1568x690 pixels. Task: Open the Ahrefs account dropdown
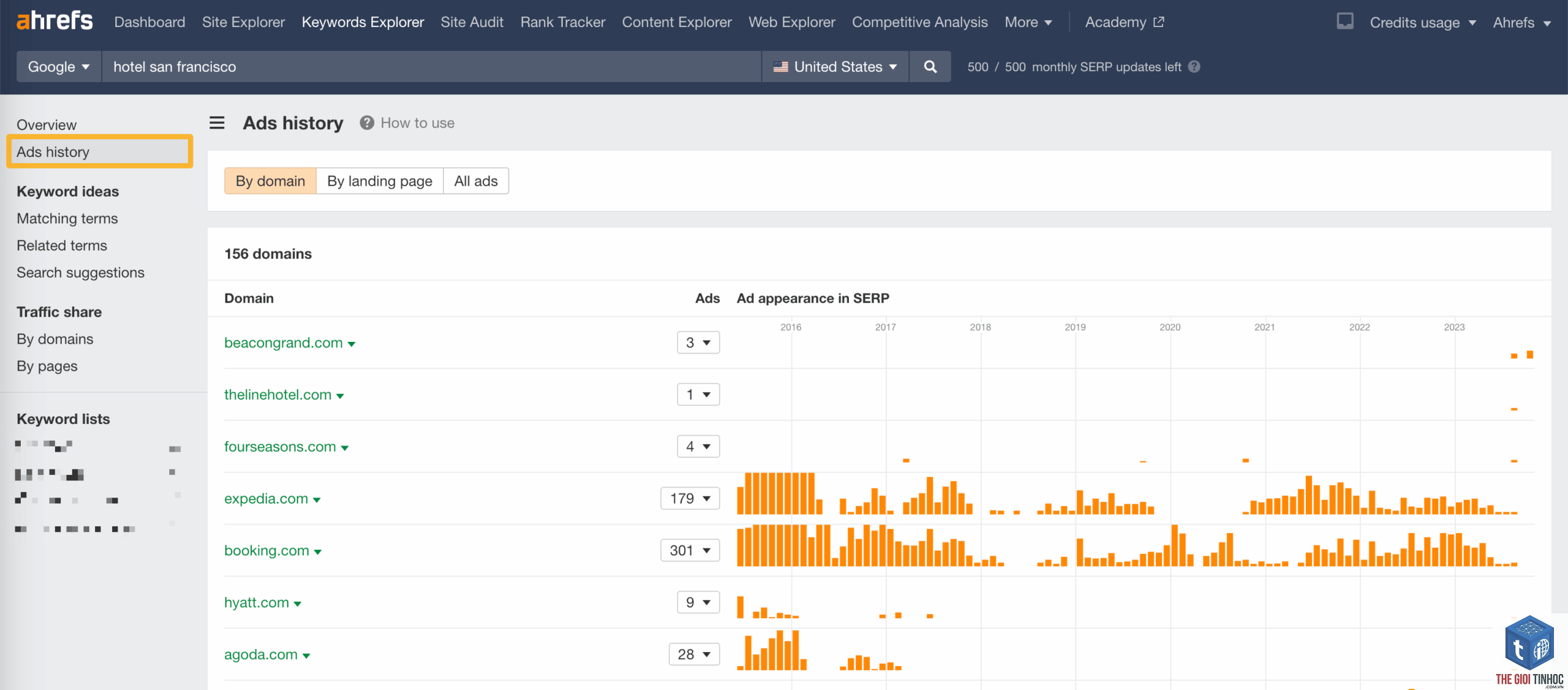(1521, 23)
